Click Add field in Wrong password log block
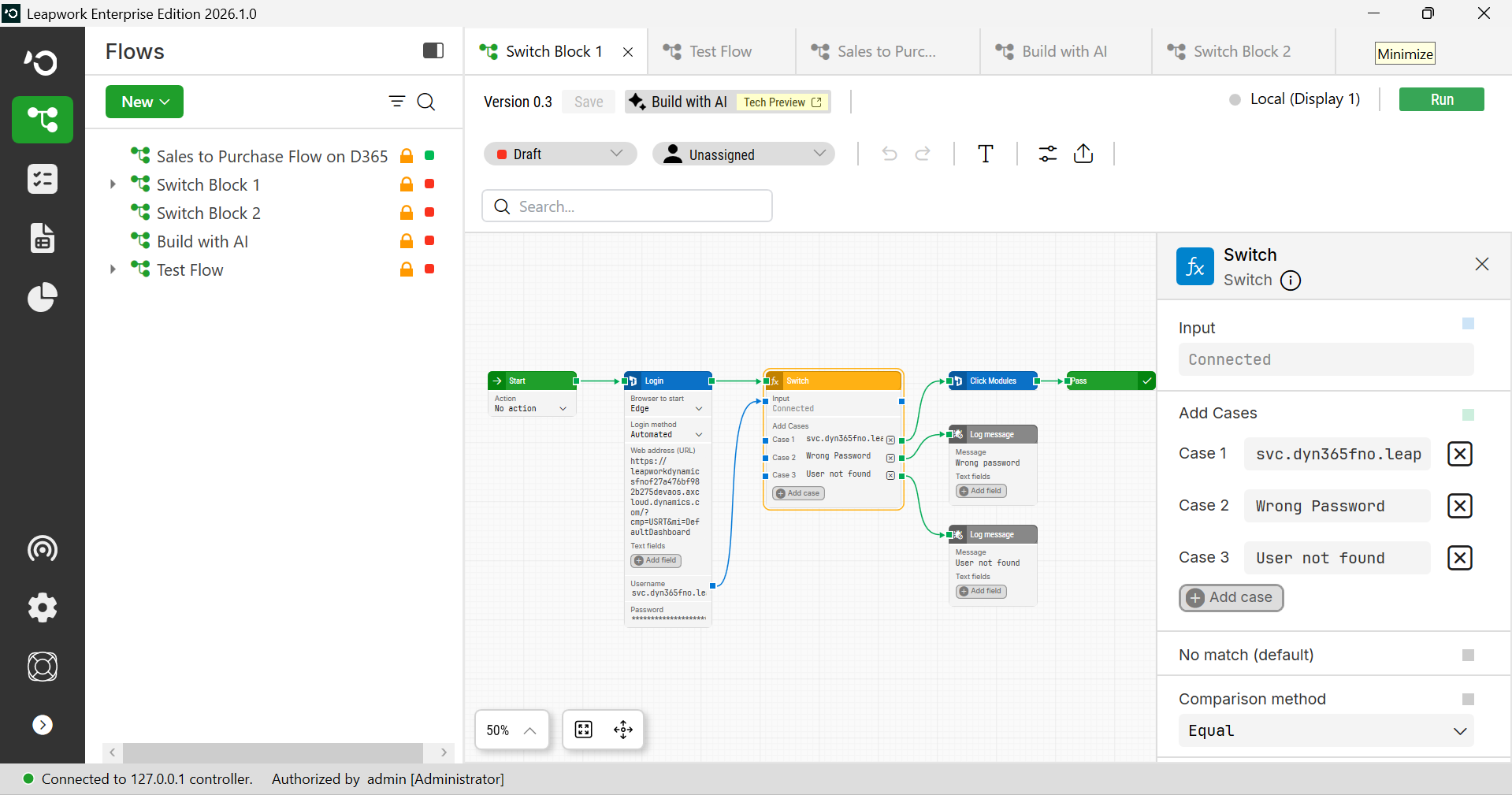Viewport: 1512px width, 795px height. tap(981, 491)
